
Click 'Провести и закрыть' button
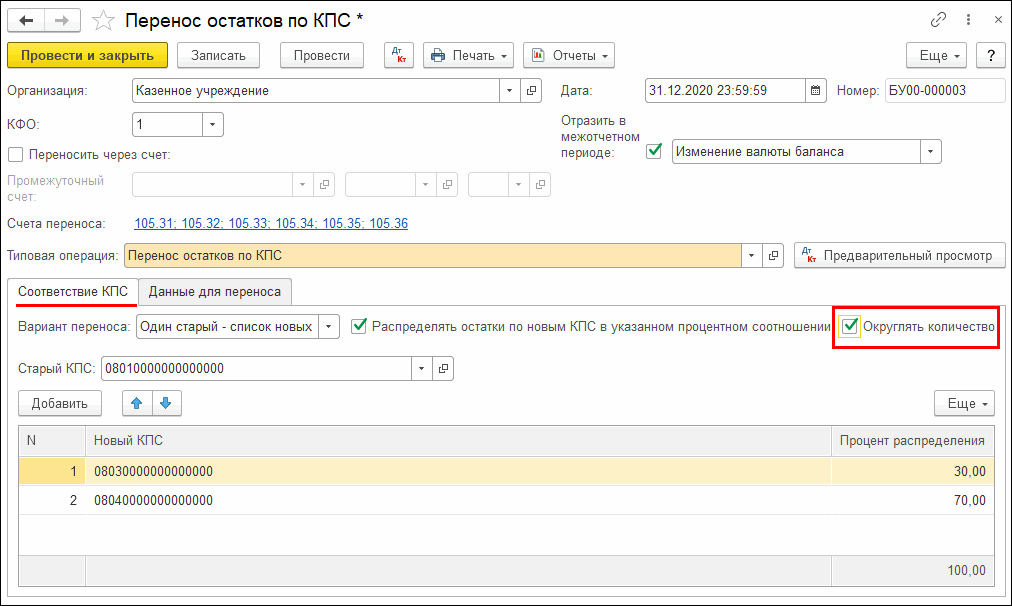pos(87,55)
